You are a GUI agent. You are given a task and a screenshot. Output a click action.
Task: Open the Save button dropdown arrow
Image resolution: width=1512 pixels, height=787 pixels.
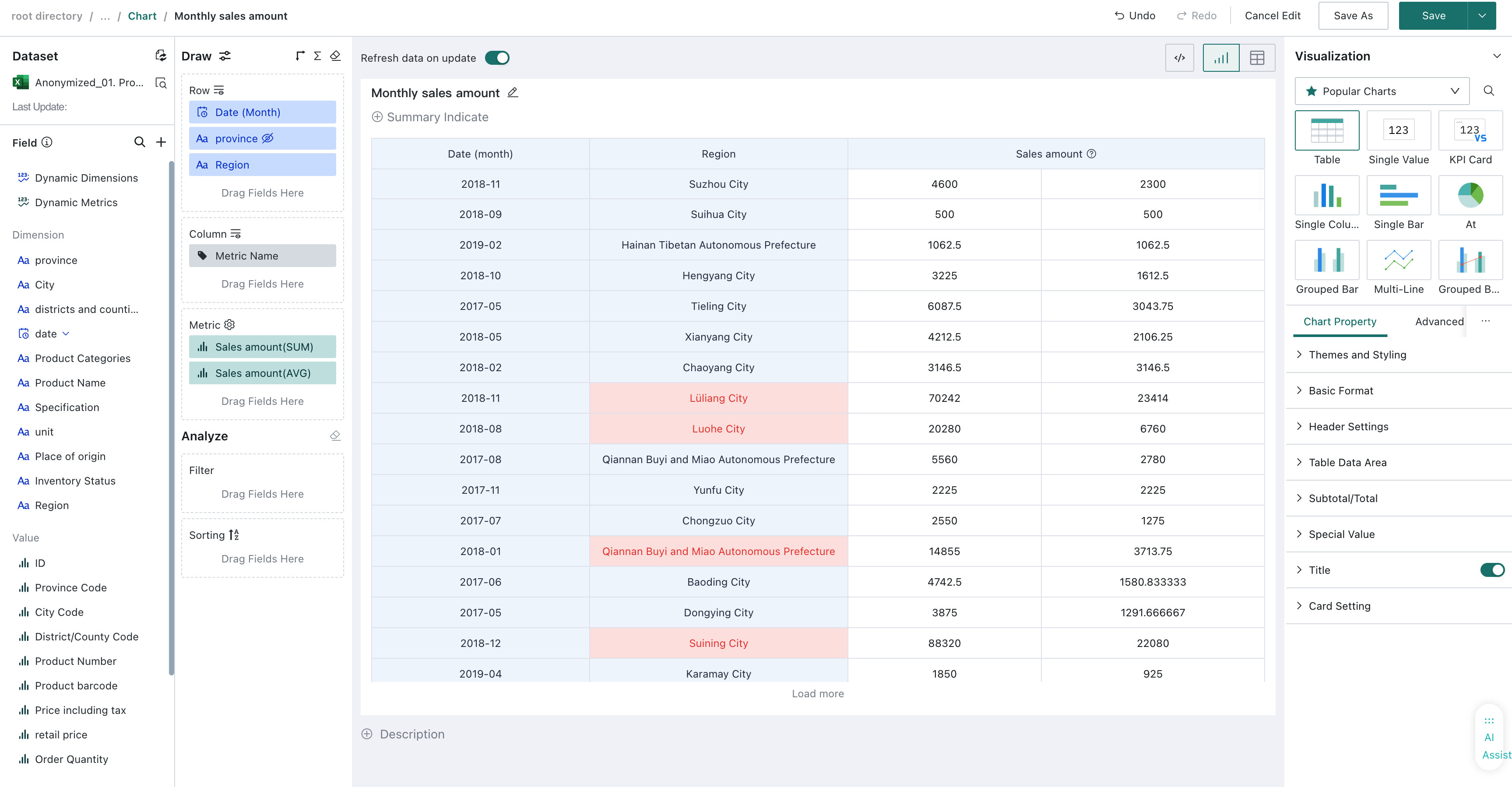click(1482, 16)
